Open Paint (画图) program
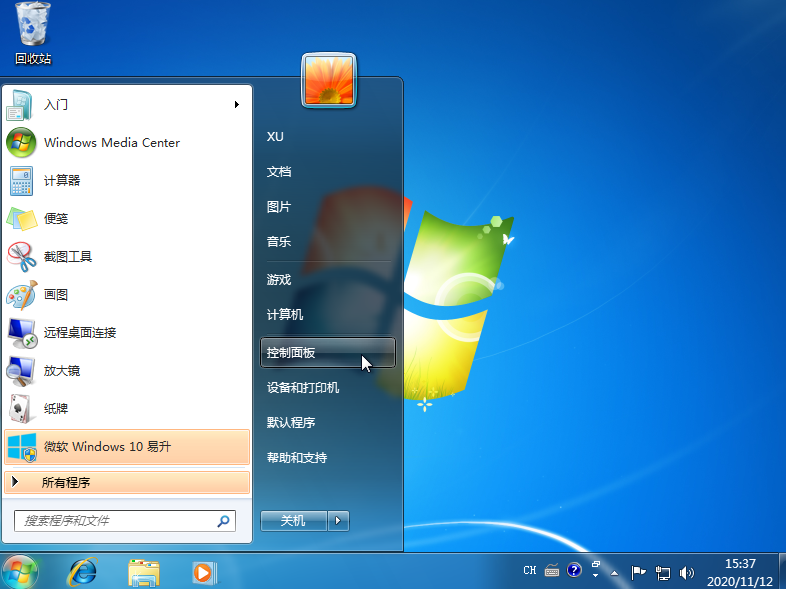This screenshot has height=589, width=786. tap(127, 295)
